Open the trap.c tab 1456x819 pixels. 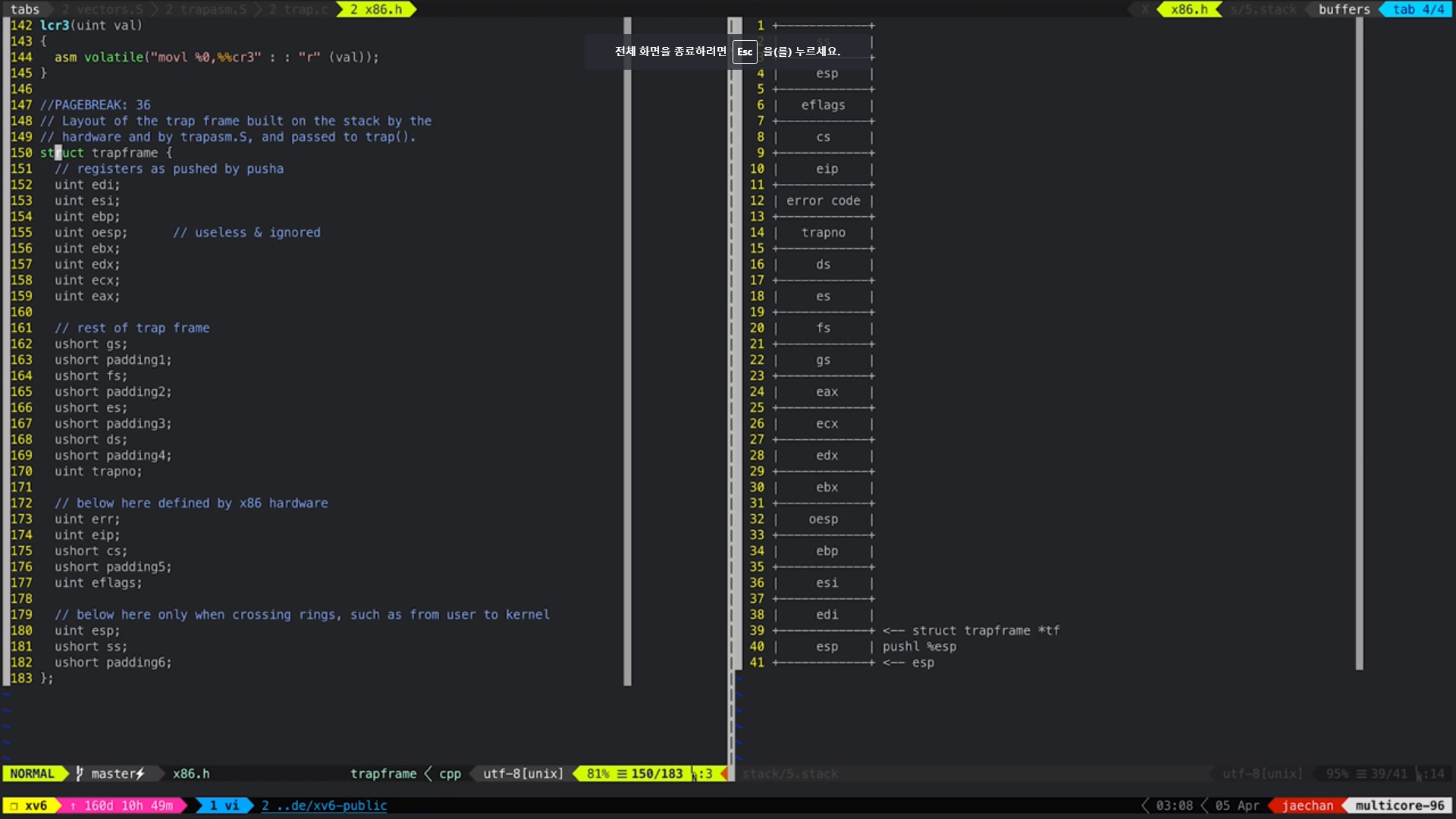pyautogui.click(x=299, y=9)
